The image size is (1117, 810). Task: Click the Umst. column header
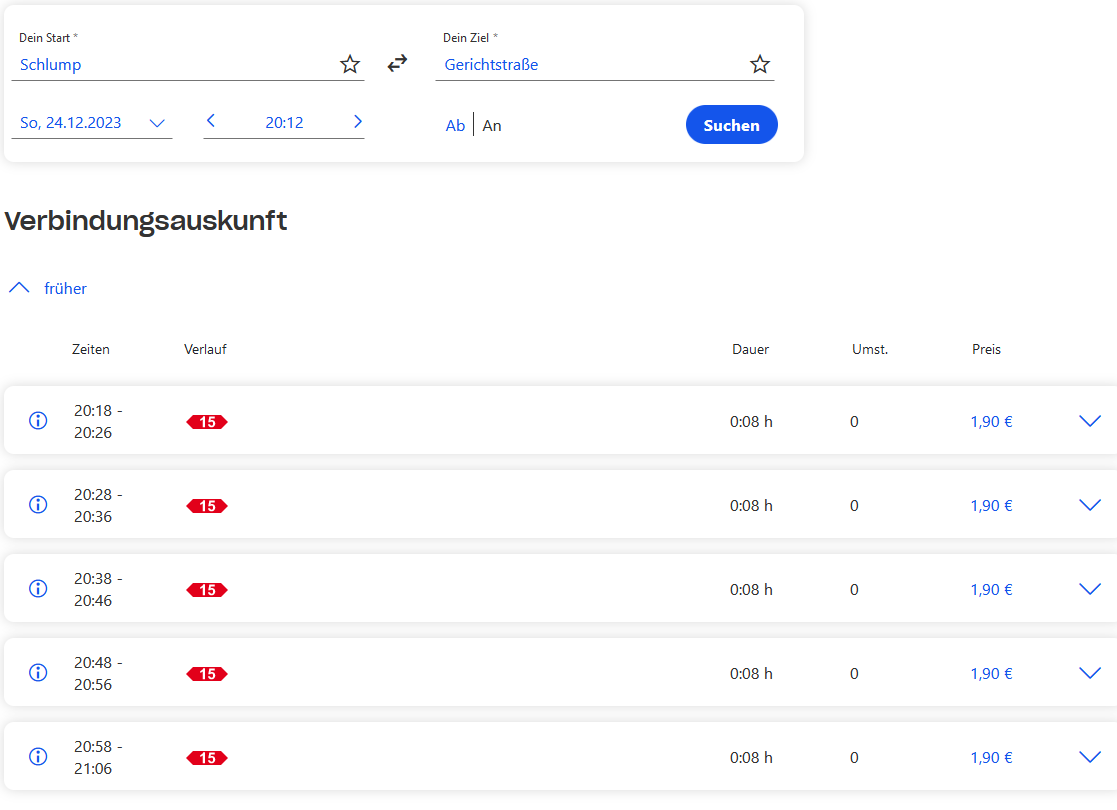coord(870,349)
